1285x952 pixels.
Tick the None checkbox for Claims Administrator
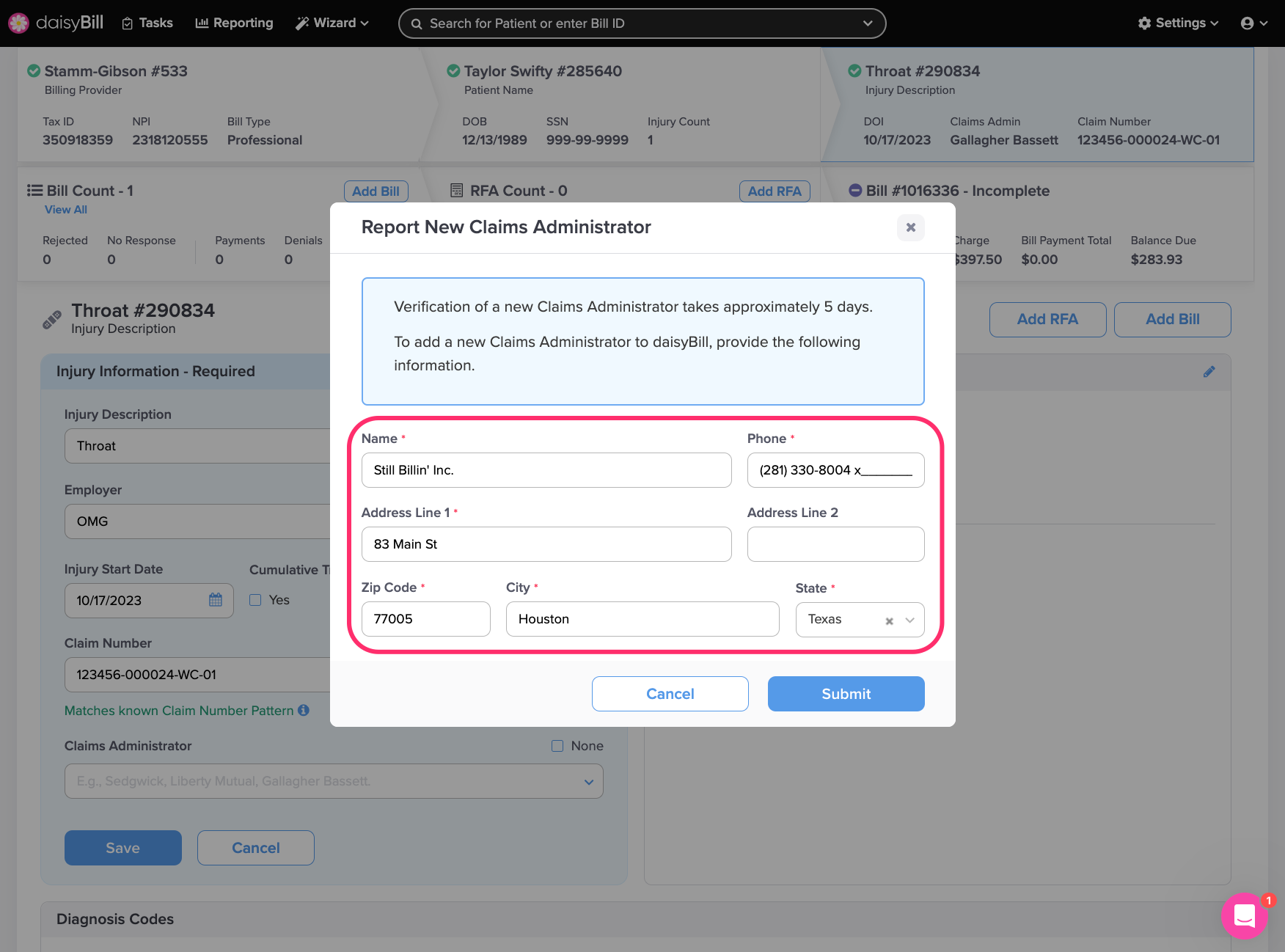[x=557, y=746]
